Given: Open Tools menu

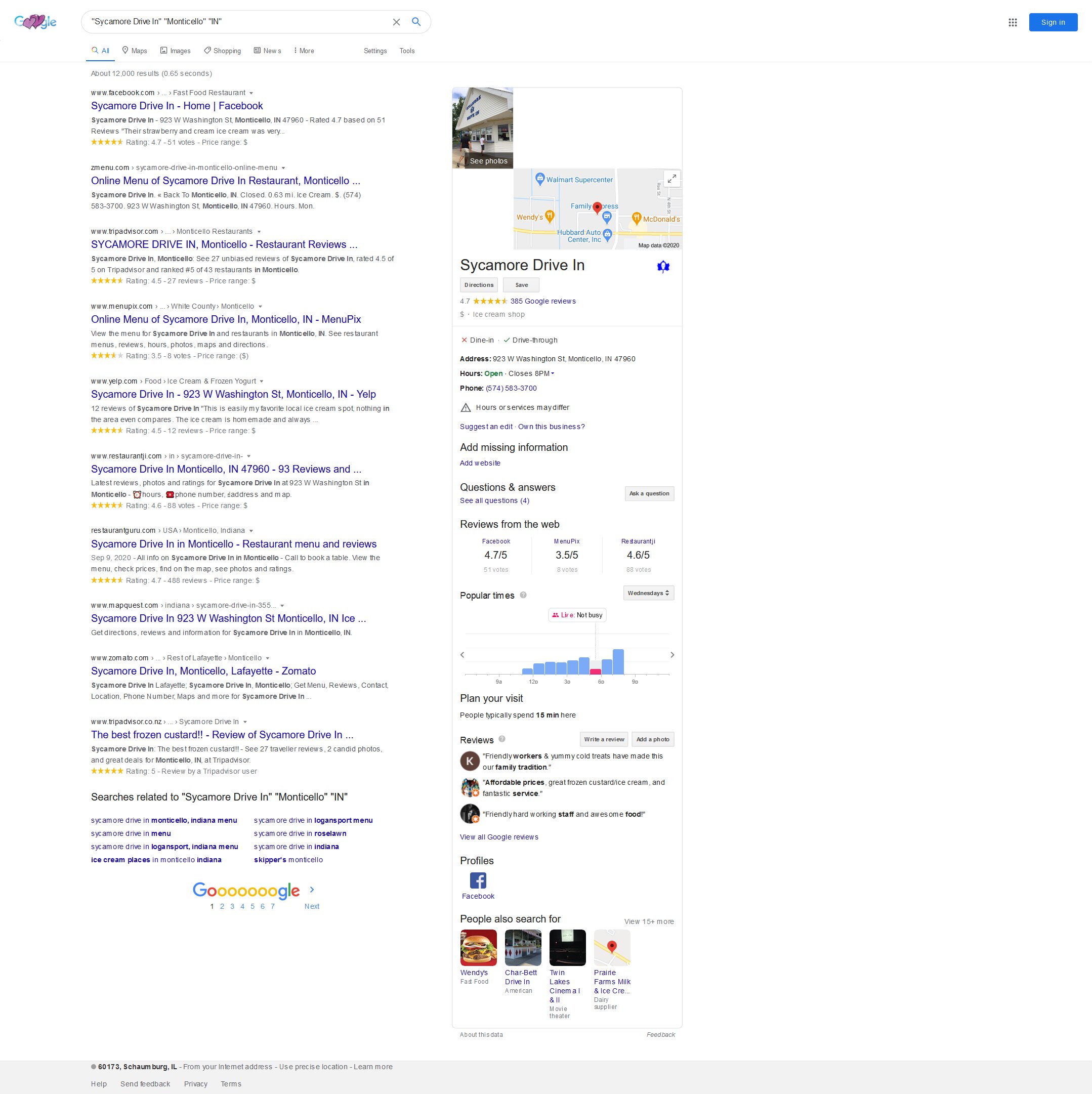Looking at the screenshot, I should click(x=407, y=51).
